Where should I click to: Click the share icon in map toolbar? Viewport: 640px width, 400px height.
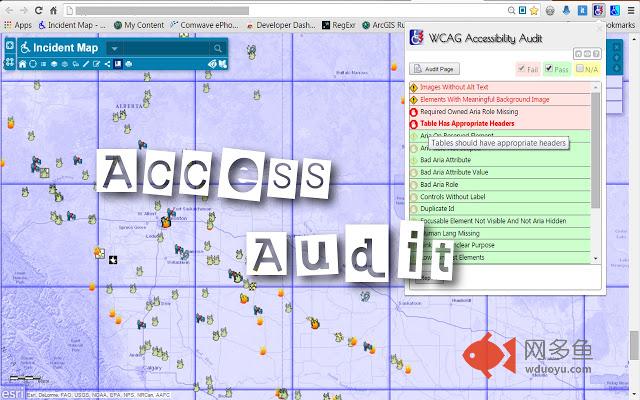pyautogui.click(x=107, y=64)
